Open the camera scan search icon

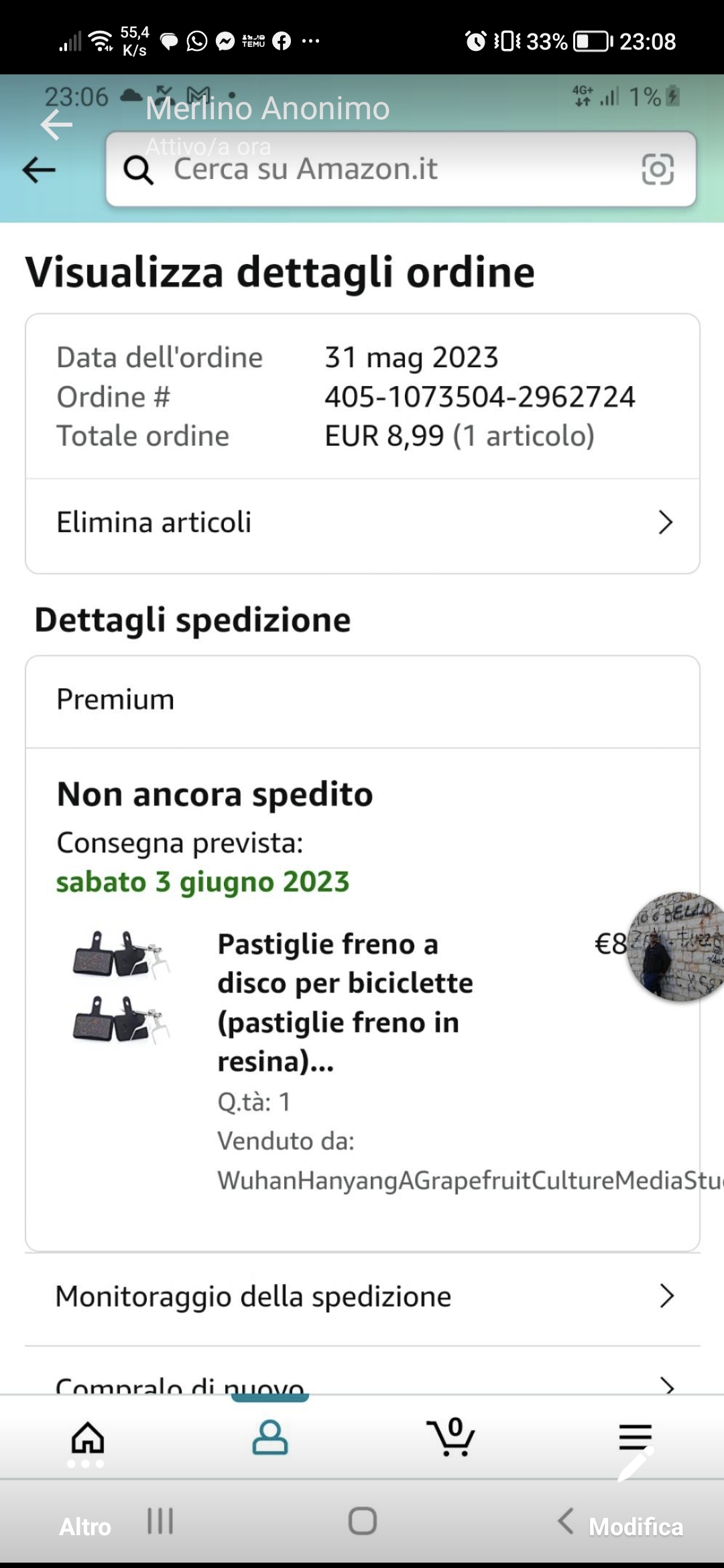pyautogui.click(x=658, y=169)
